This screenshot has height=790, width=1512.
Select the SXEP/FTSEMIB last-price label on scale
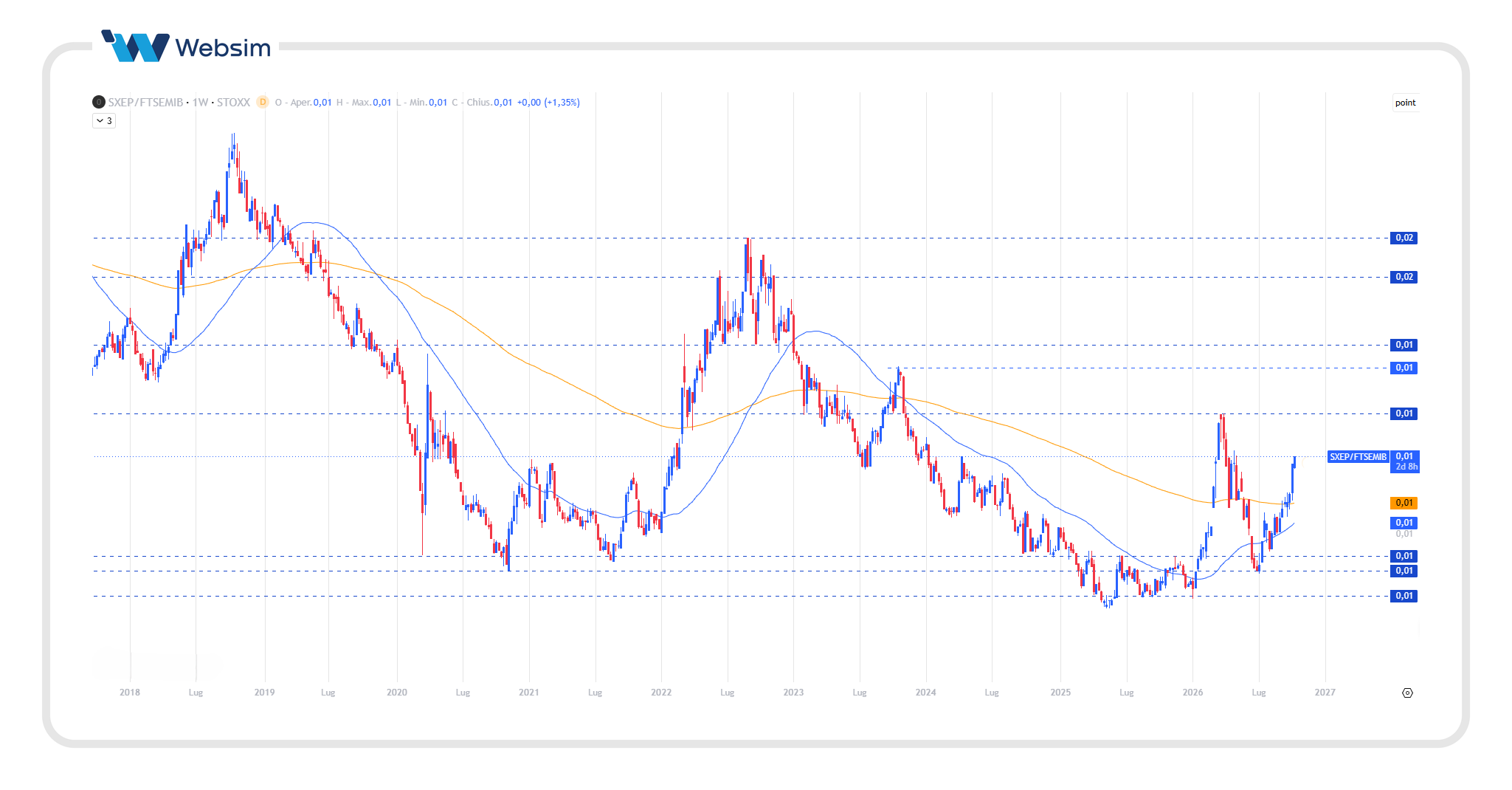tap(1358, 457)
